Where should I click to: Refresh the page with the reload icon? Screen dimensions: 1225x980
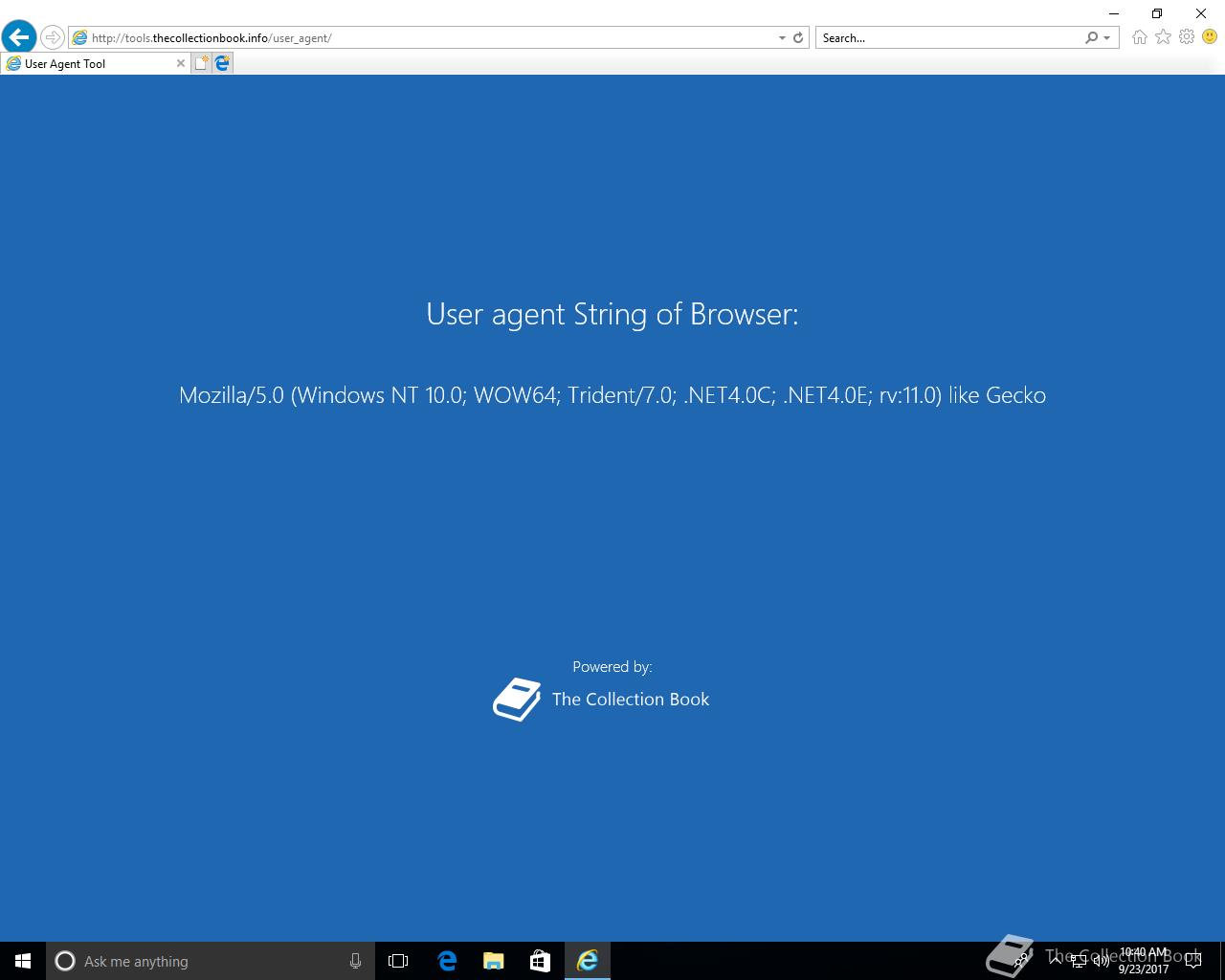point(798,37)
